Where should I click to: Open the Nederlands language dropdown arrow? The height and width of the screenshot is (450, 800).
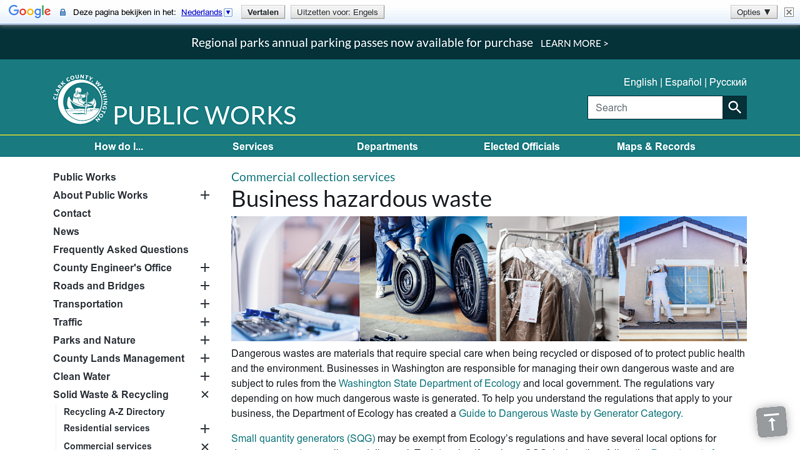tap(228, 12)
